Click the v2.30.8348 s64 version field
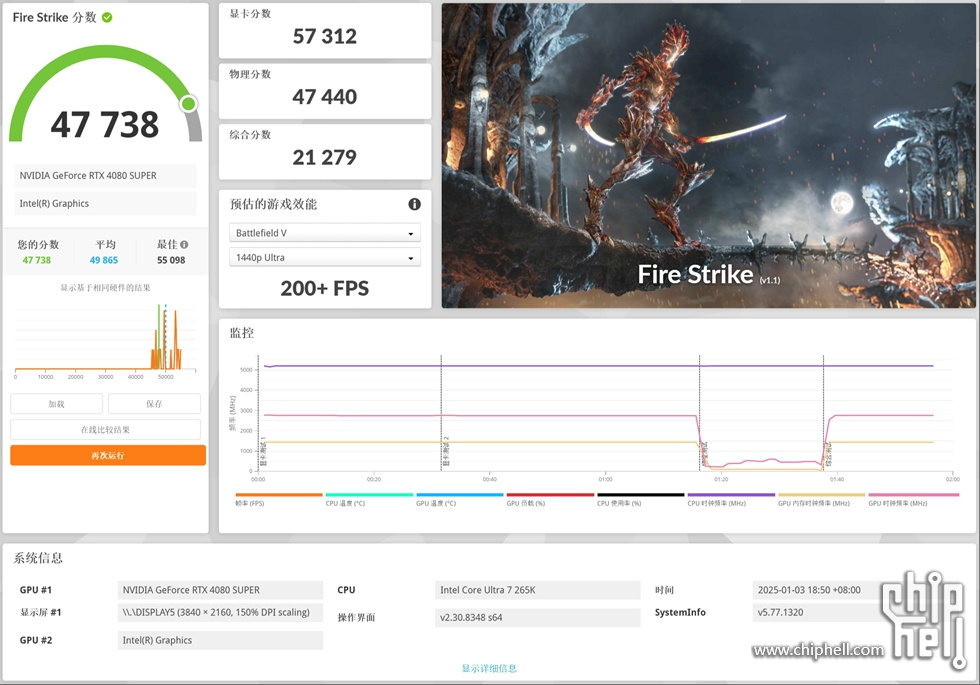The width and height of the screenshot is (980, 685). pos(538,618)
